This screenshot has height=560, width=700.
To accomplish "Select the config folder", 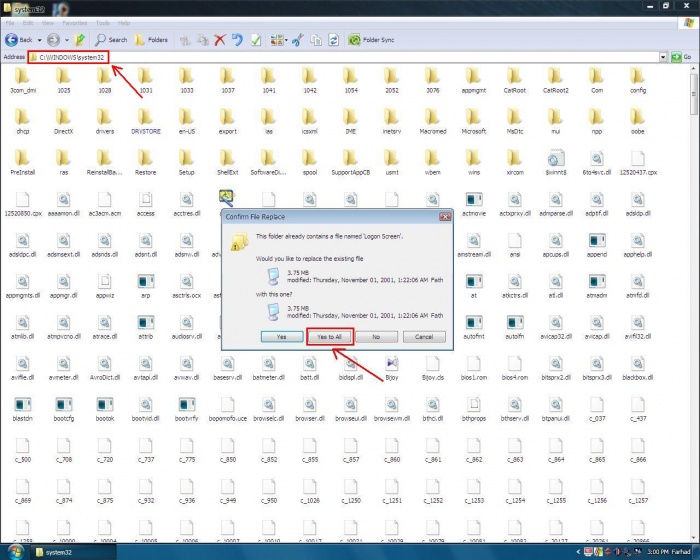I will [638, 80].
